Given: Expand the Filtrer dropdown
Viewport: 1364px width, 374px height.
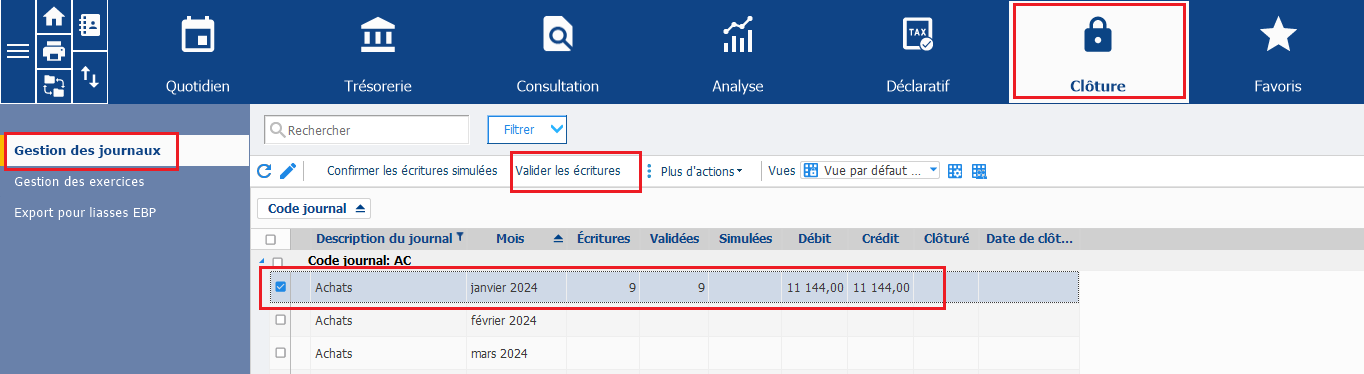Looking at the screenshot, I should pyautogui.click(x=527, y=129).
